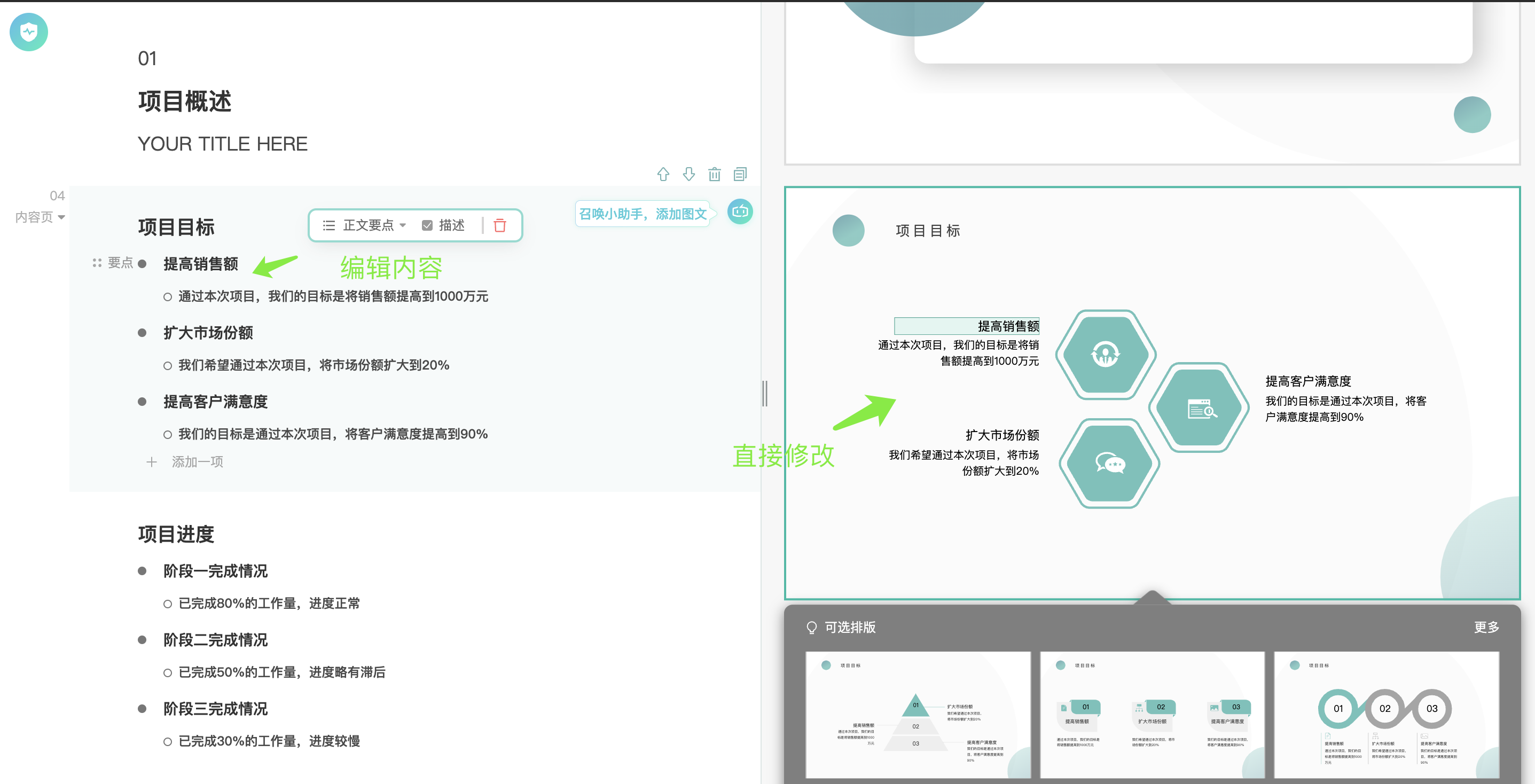Select the hexagon with chat bubble icon
This screenshot has width=1535, height=784.
point(1110,463)
